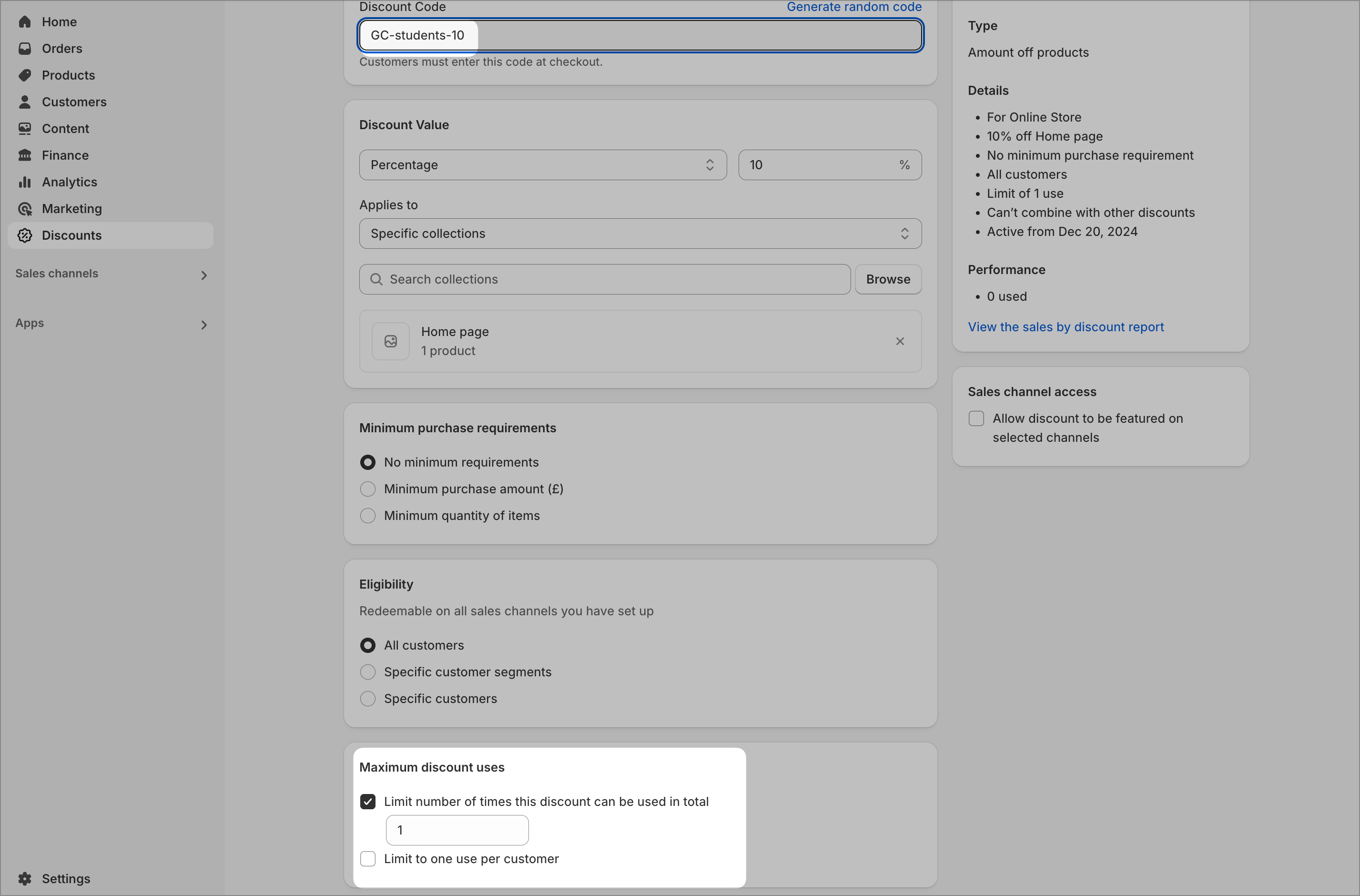Enable limit to one use per customer
Viewport: 1360px width, 896px height.
[368, 859]
